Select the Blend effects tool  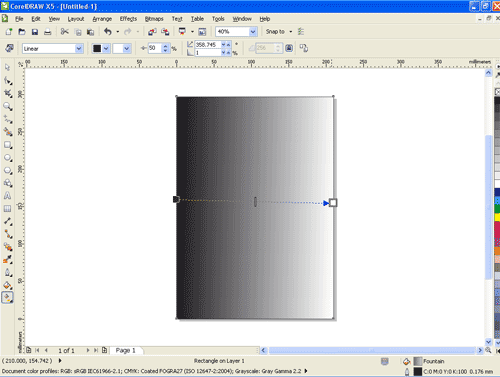point(7,247)
